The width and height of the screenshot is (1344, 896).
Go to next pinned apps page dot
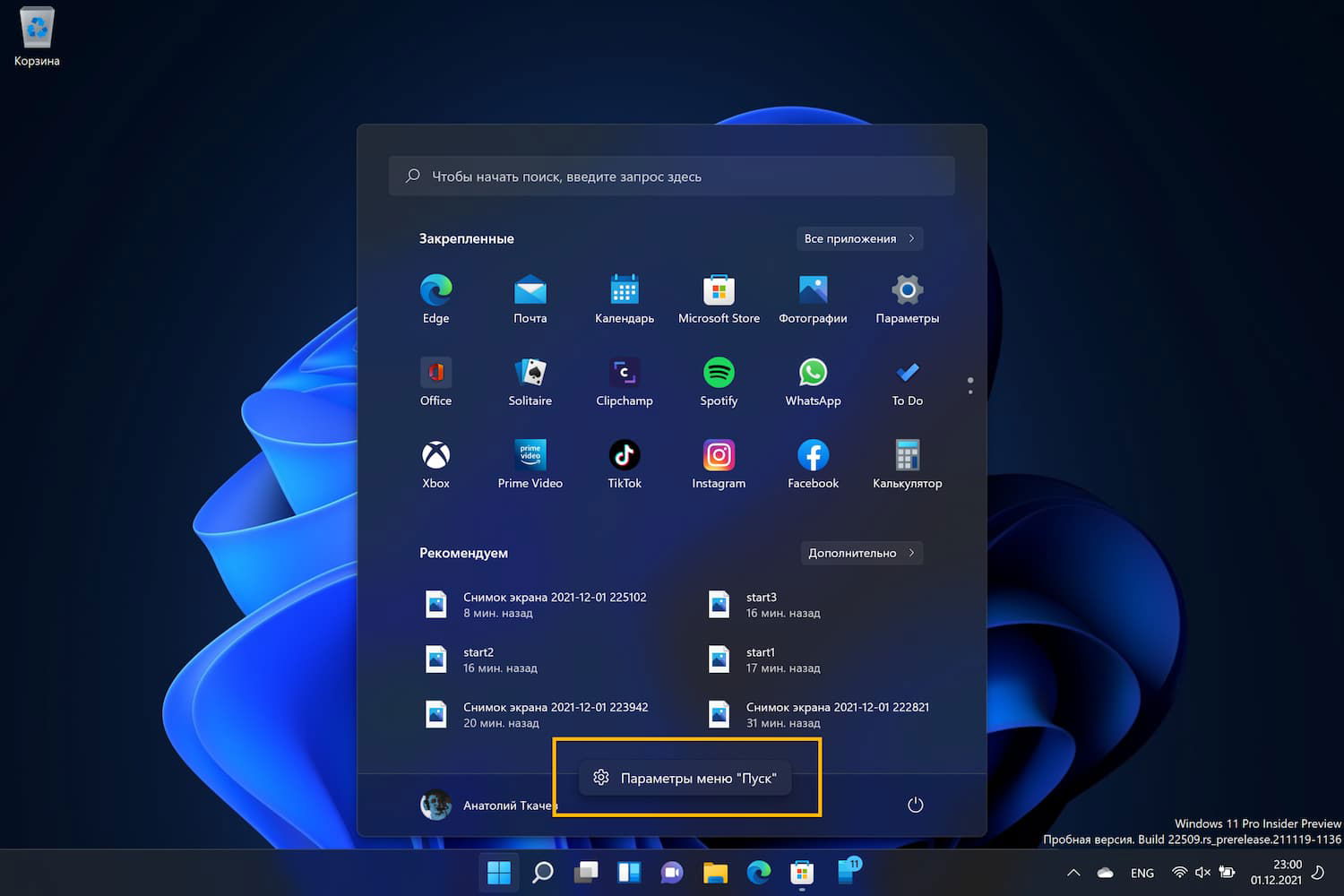pos(970,392)
